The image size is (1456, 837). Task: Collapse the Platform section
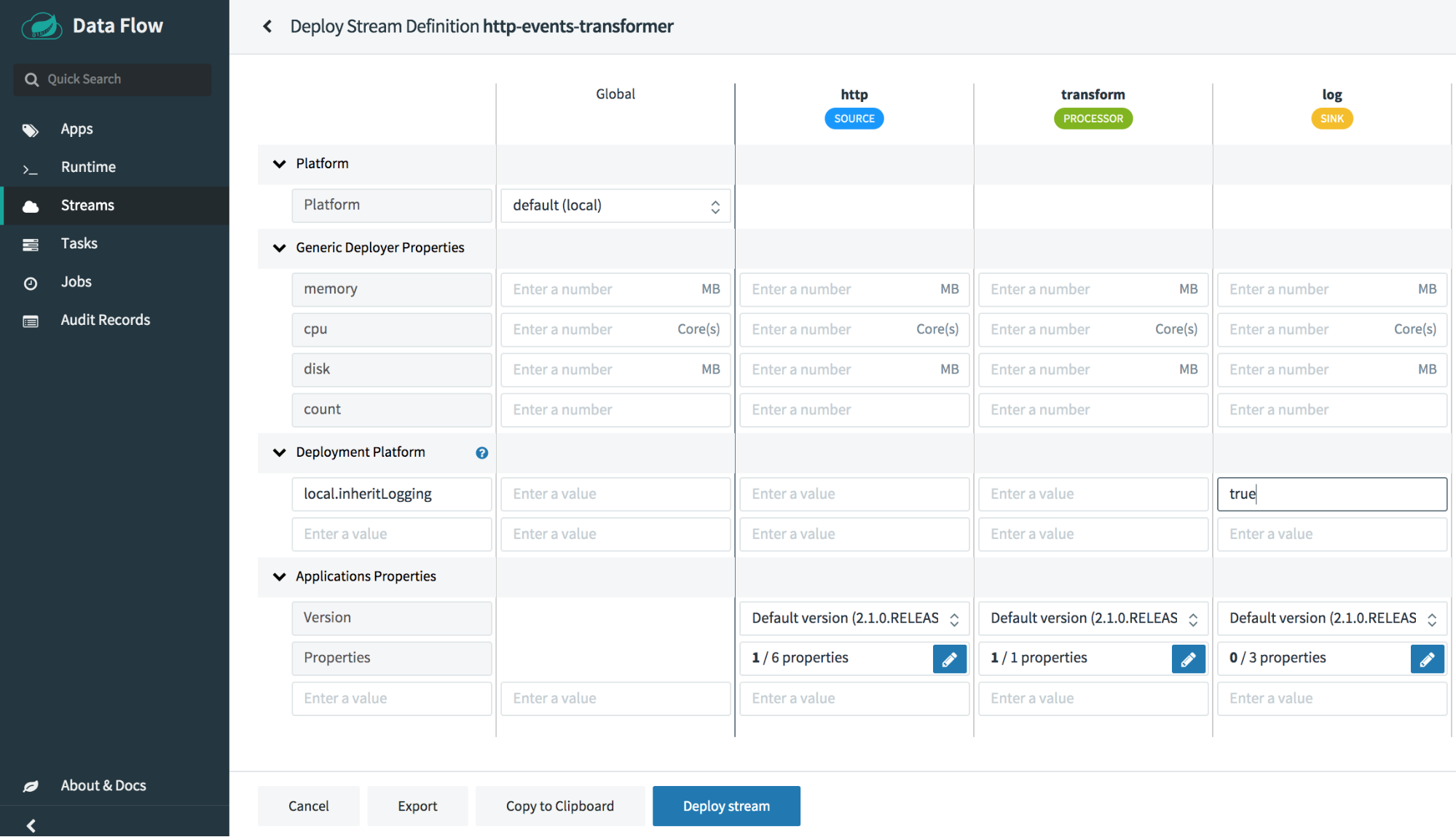(279, 164)
